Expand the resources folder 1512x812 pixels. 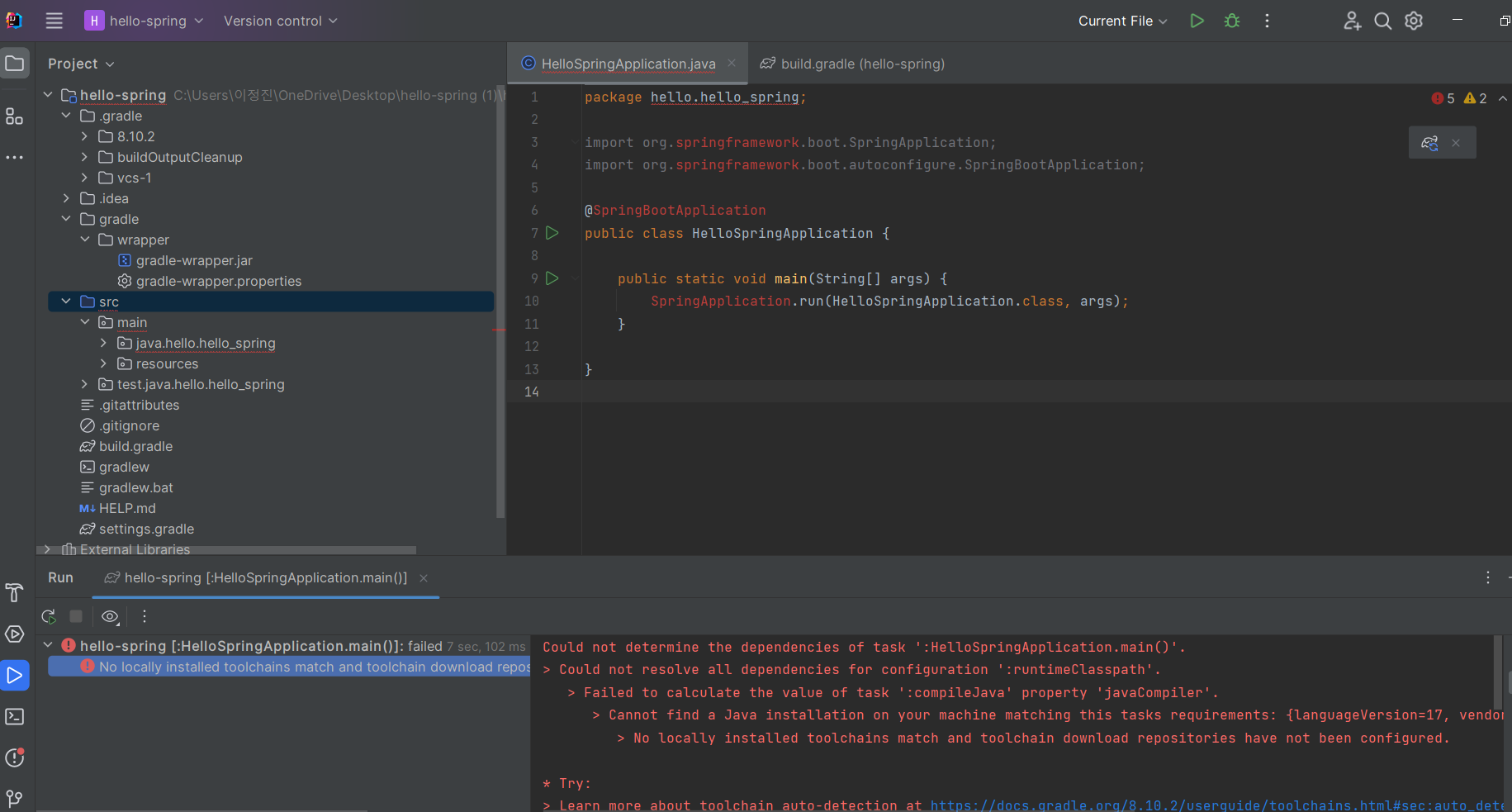pyautogui.click(x=103, y=363)
